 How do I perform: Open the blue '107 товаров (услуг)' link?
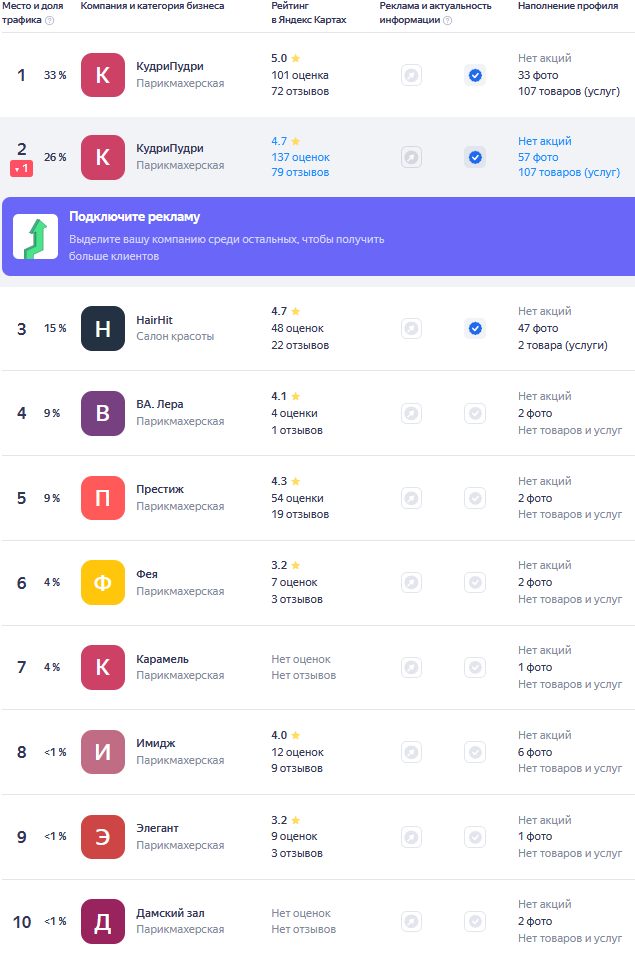(x=568, y=173)
